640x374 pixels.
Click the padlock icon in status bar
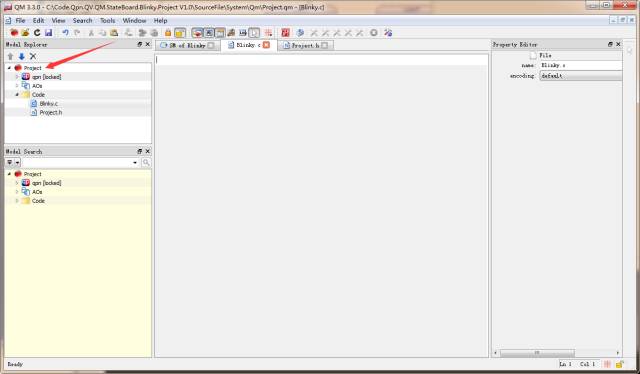pos(620,364)
